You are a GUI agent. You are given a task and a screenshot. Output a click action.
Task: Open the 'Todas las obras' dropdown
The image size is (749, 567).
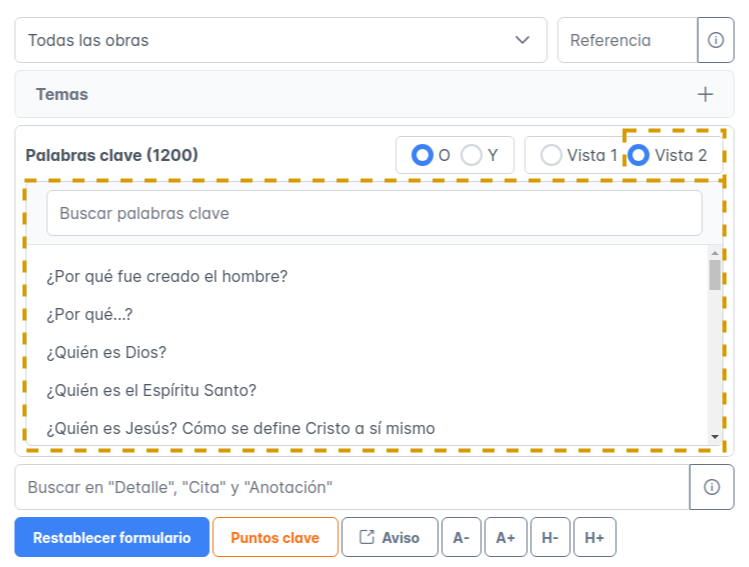coord(280,41)
